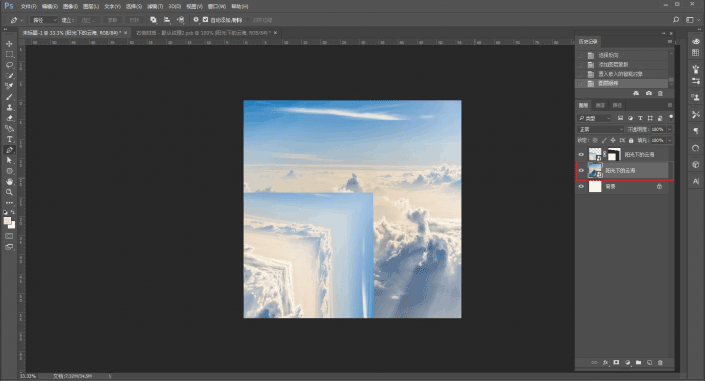Create new fill or adjustment layer
This screenshot has height=381, width=705.
[628, 362]
